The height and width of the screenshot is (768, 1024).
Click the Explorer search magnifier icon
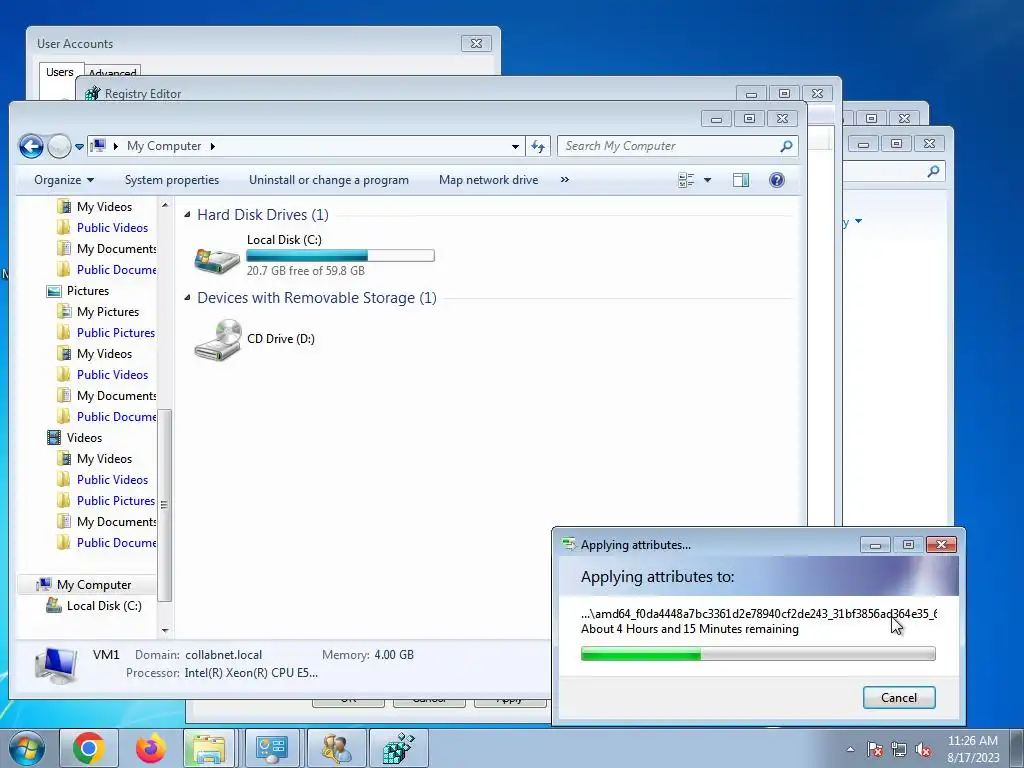[x=786, y=146]
